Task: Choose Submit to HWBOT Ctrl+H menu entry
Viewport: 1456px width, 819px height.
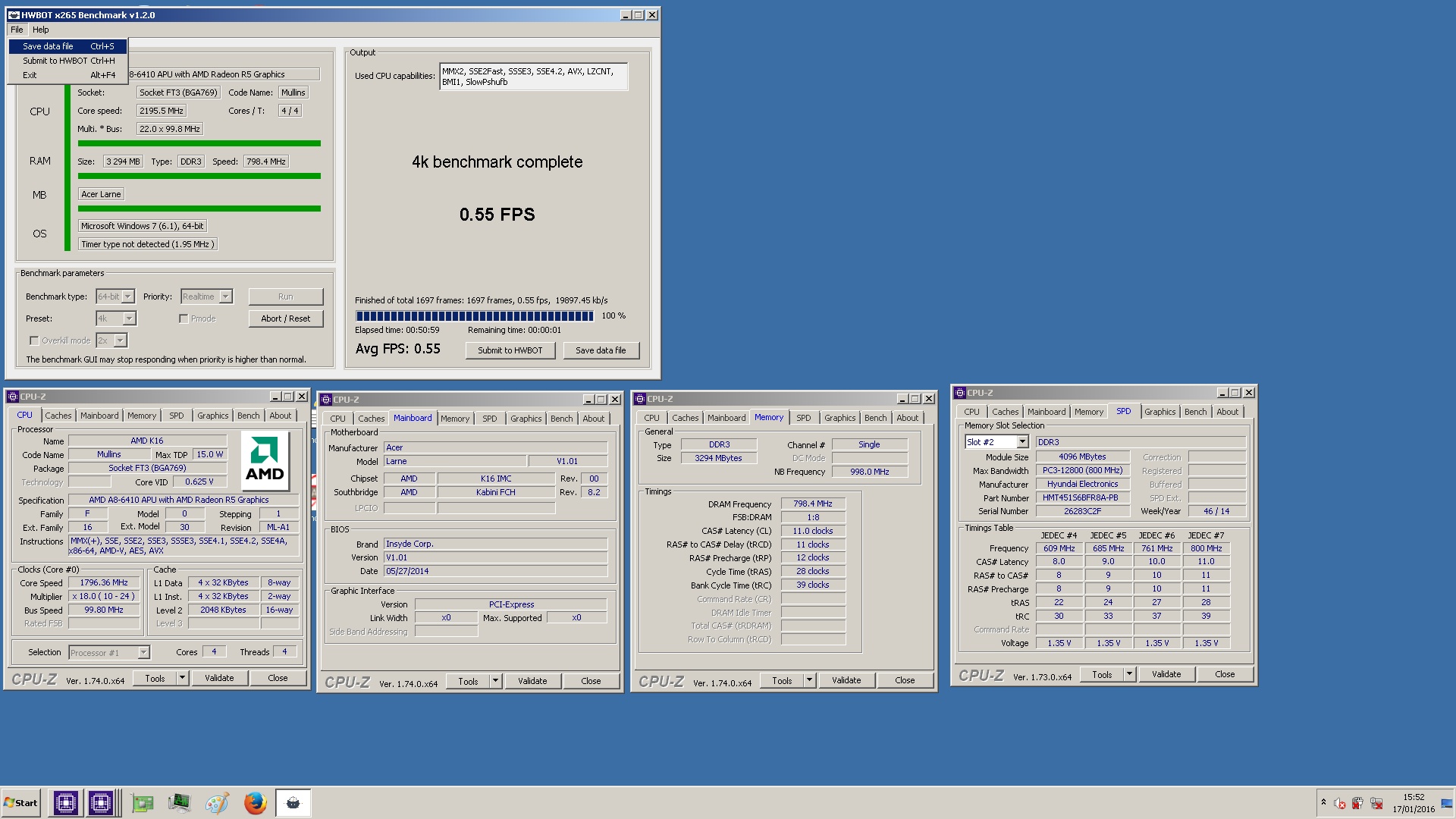Action: point(68,61)
